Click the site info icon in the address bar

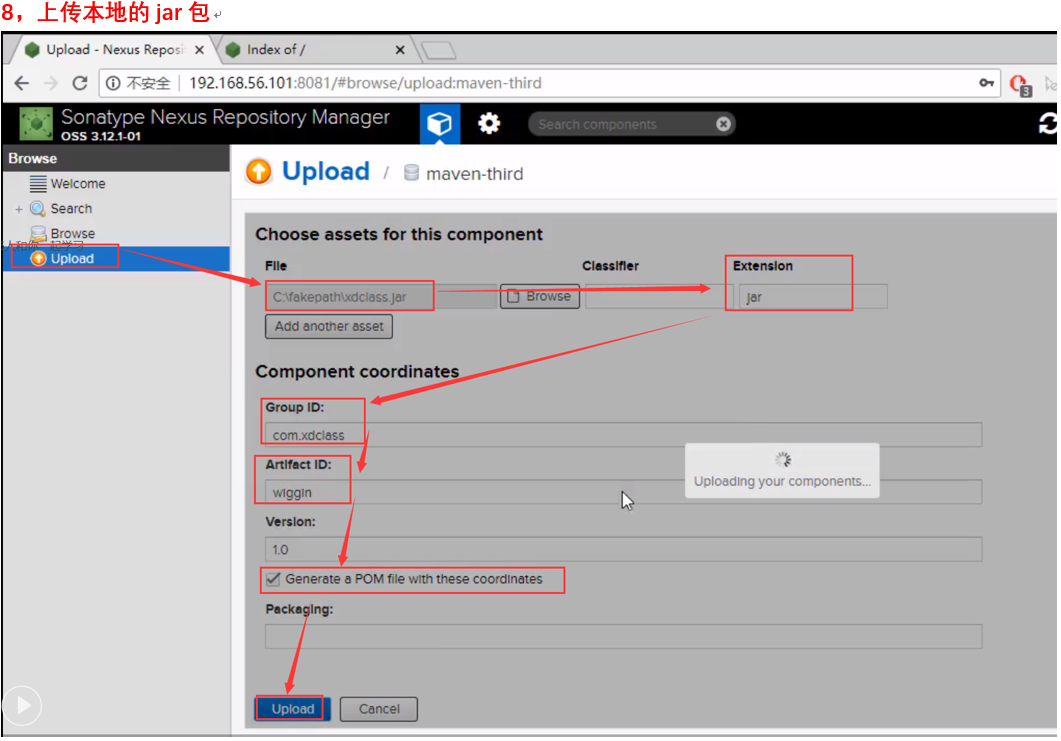[x=113, y=83]
